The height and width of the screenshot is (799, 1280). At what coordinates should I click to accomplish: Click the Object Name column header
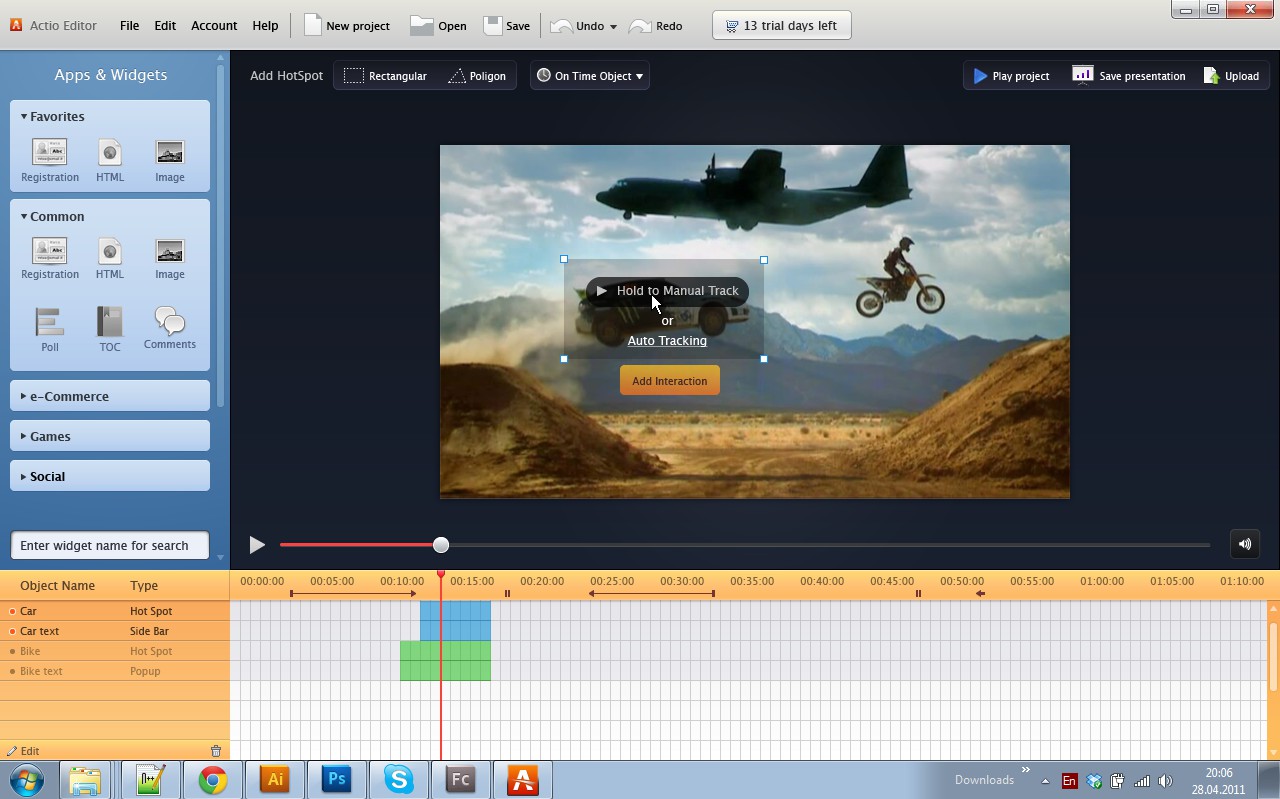(x=58, y=586)
